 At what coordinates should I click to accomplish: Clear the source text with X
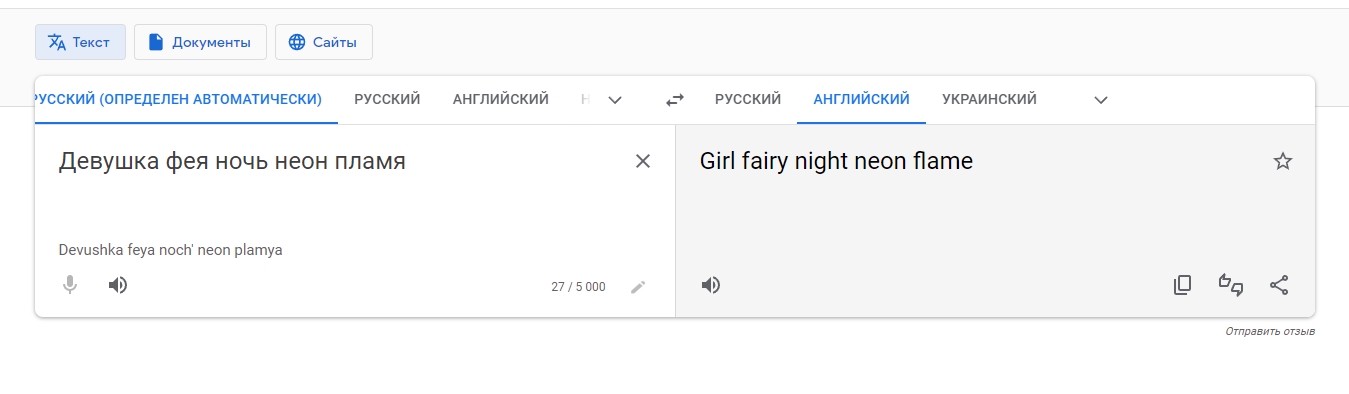click(643, 161)
